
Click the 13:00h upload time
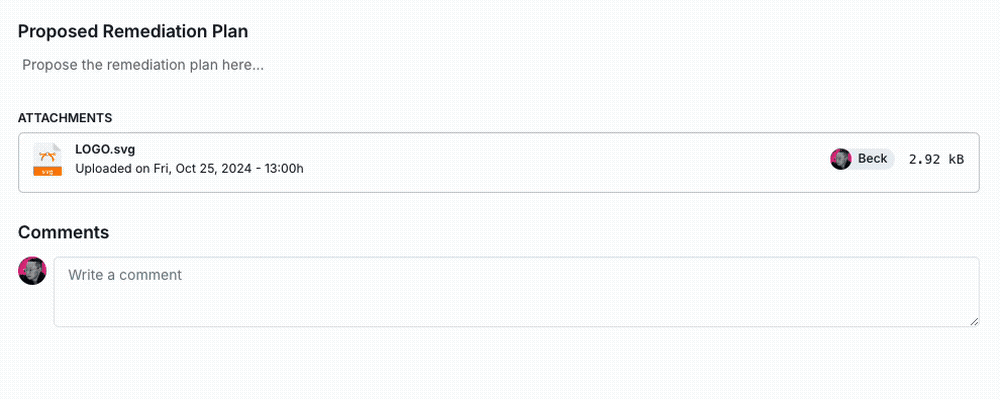pos(284,168)
